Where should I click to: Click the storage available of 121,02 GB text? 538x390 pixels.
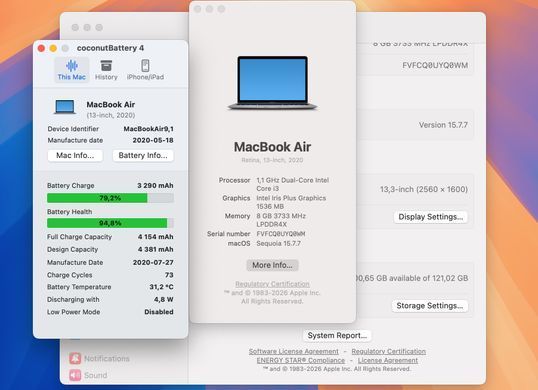411,278
